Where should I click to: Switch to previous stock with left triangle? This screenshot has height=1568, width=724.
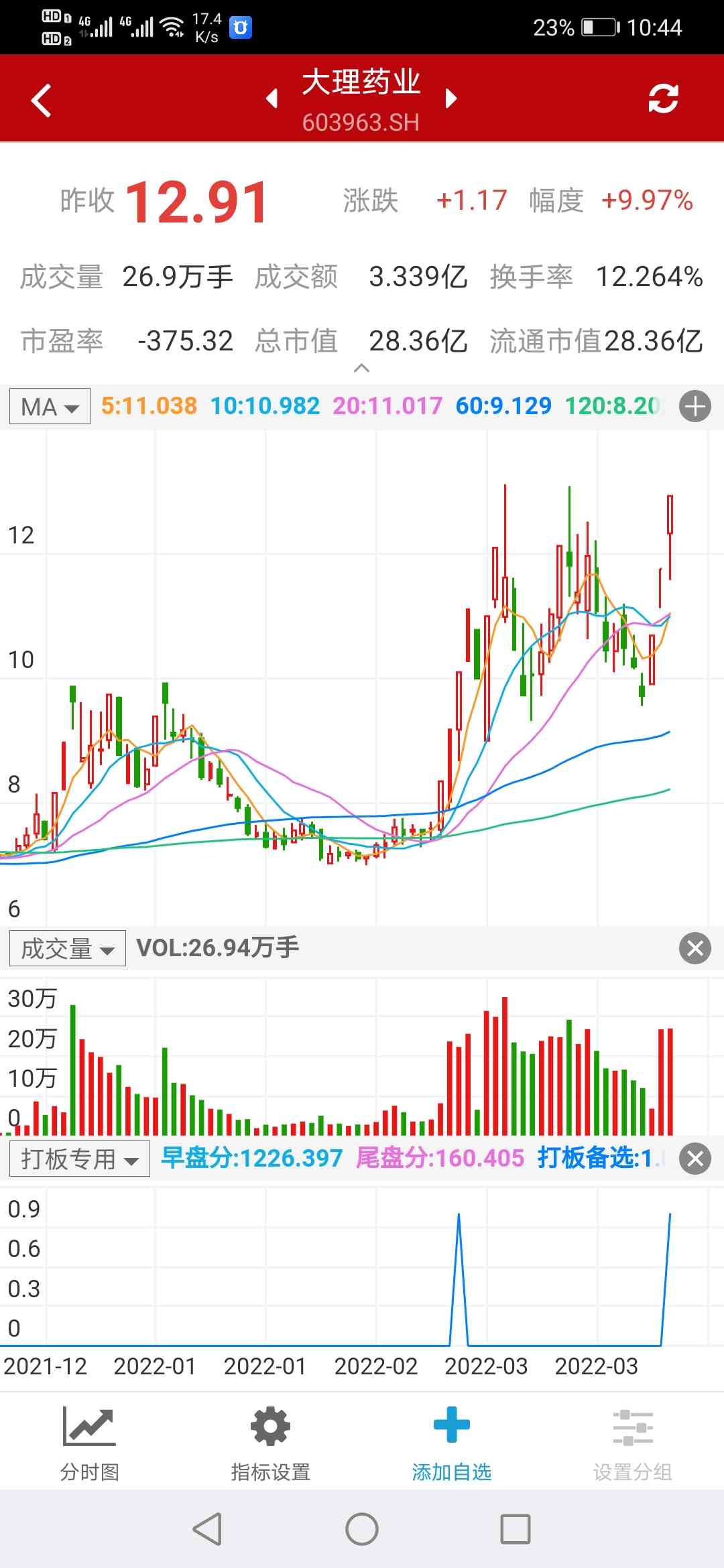[272, 99]
